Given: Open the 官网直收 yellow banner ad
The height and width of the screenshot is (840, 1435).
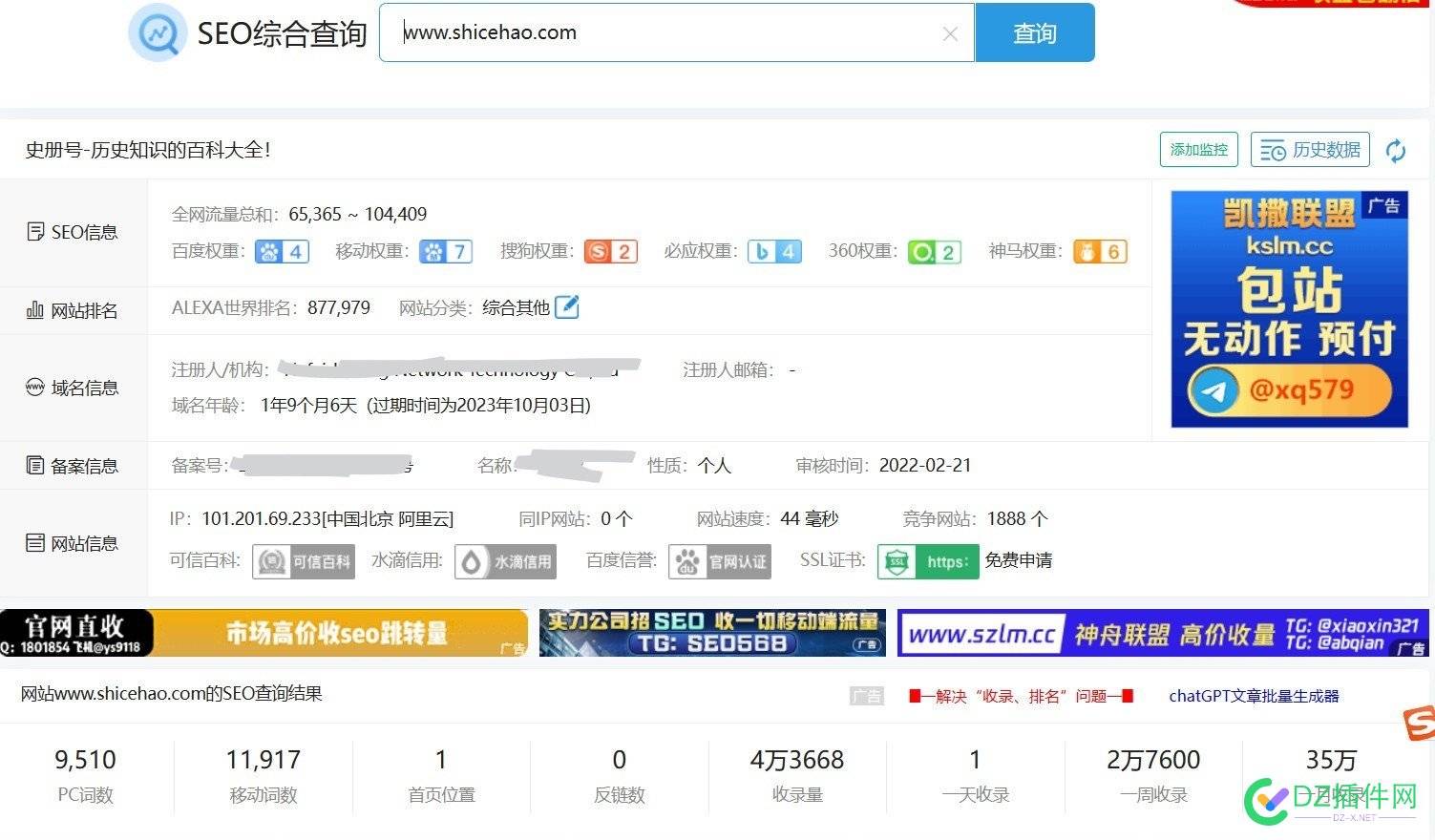Looking at the screenshot, I should click(264, 633).
